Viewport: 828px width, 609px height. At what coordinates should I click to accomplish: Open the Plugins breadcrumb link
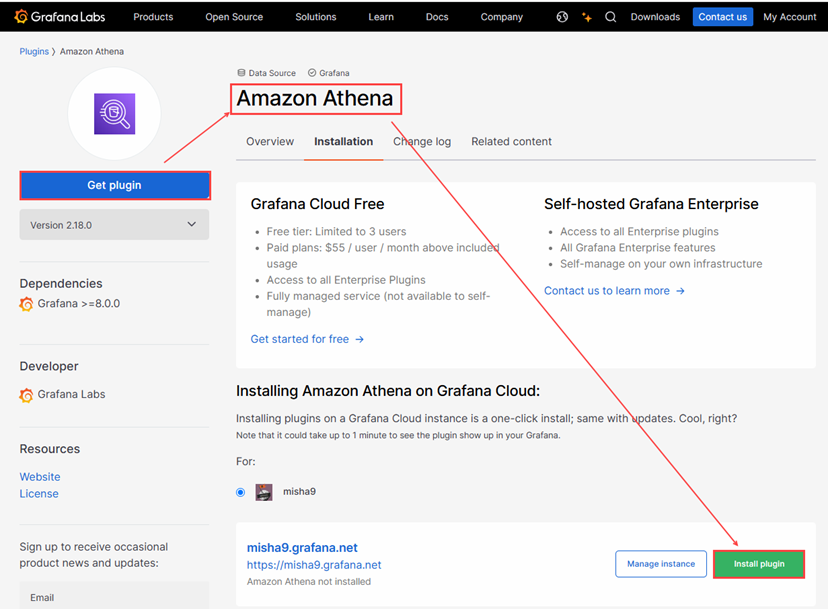pyautogui.click(x=34, y=51)
